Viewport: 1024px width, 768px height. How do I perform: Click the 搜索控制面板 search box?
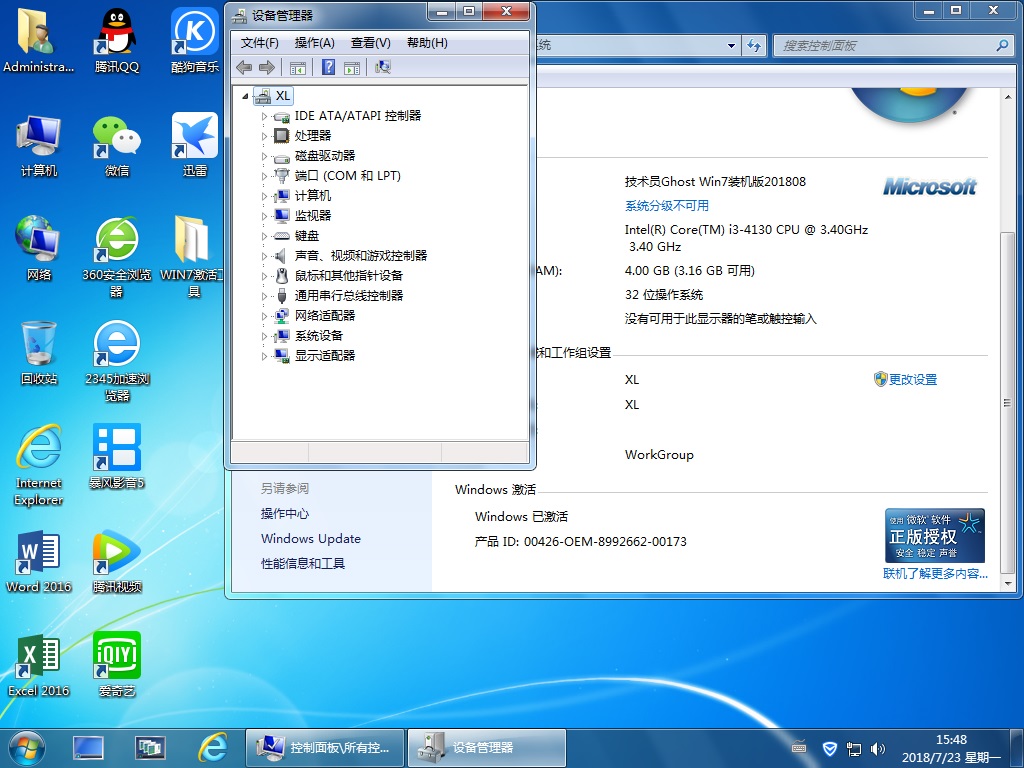coord(886,46)
